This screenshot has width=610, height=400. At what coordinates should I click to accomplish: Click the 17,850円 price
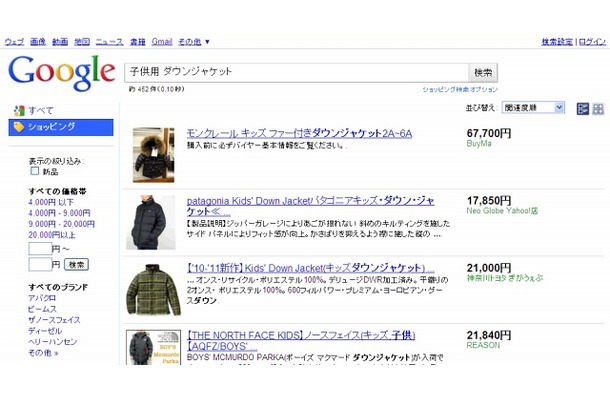489,200
